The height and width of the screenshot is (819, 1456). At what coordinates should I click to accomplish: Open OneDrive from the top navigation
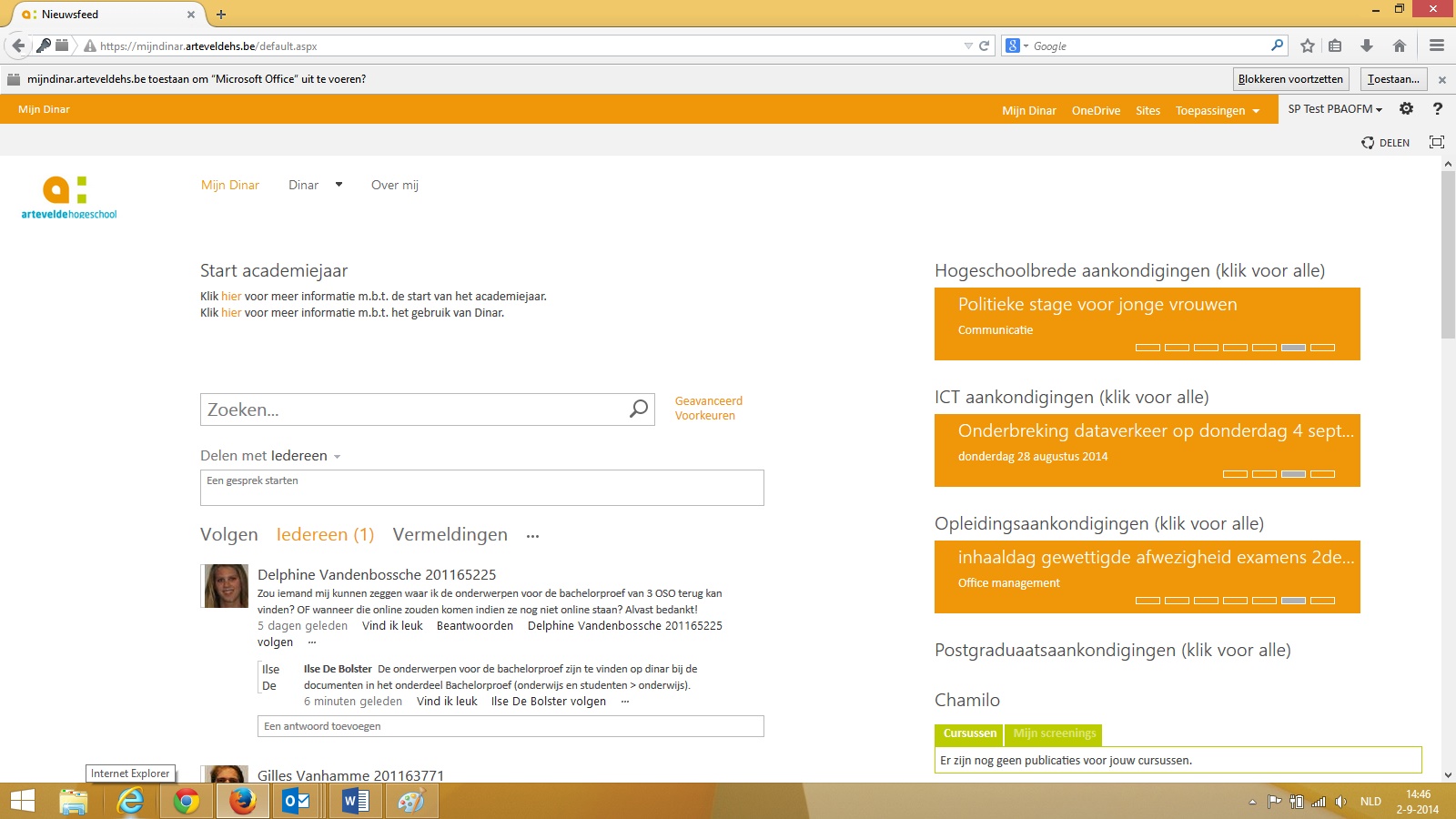point(1096,110)
